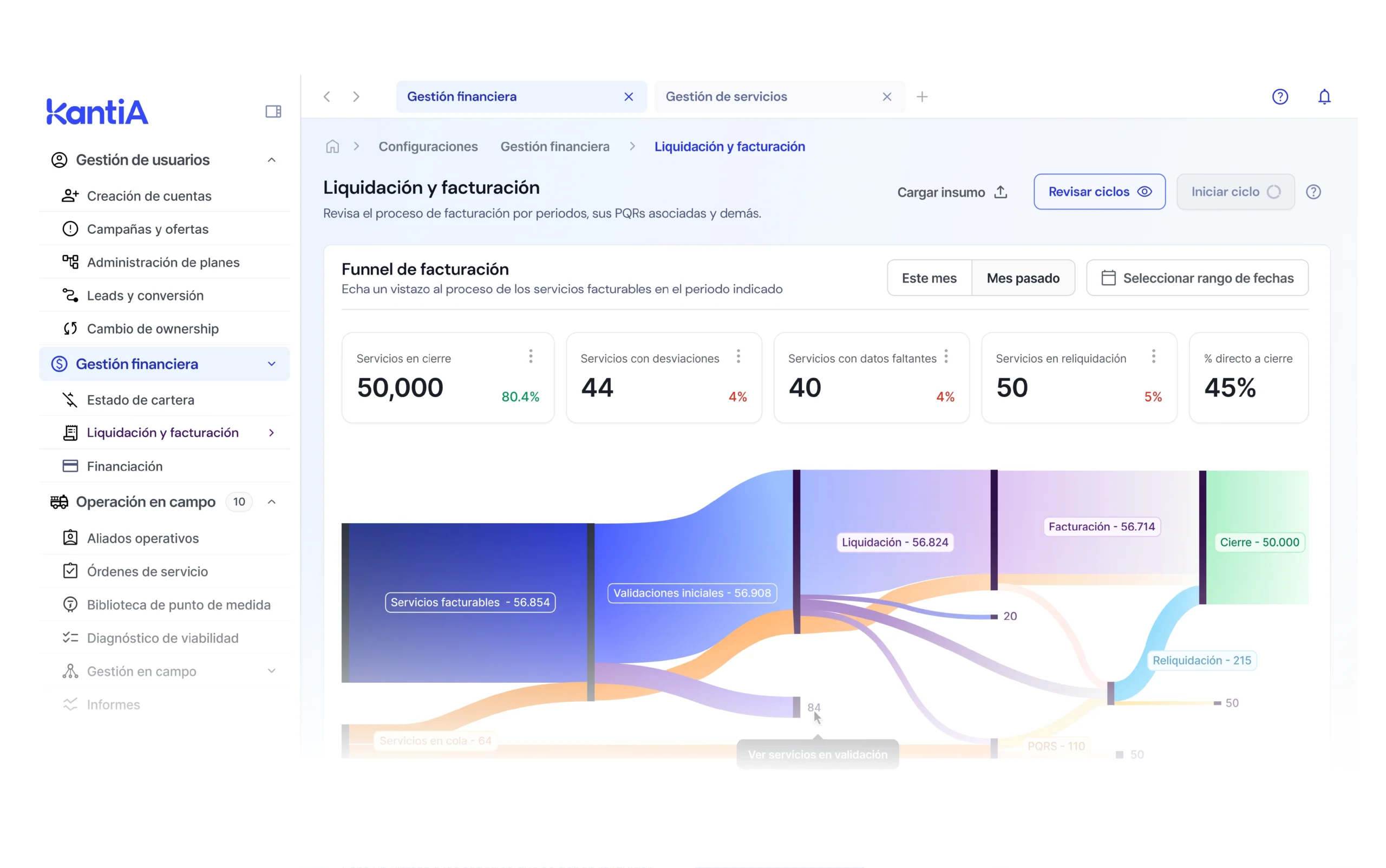
Task: Open the Servicios en cierre card options menu
Action: pos(531,356)
